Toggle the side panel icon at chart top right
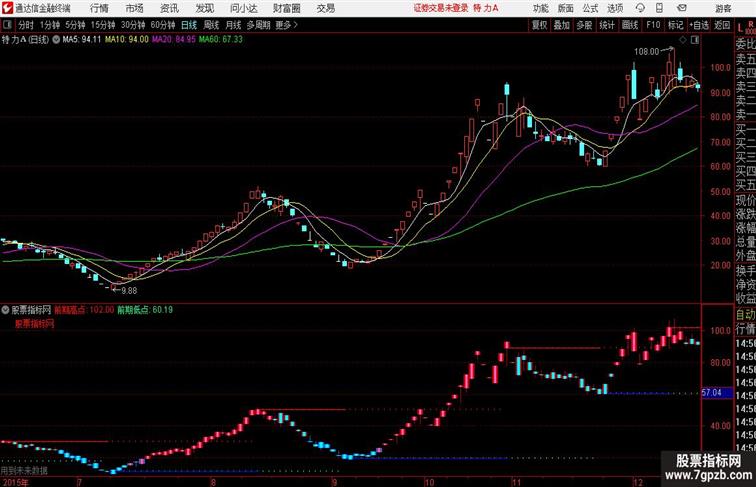This screenshot has height=487, width=756. (695, 40)
